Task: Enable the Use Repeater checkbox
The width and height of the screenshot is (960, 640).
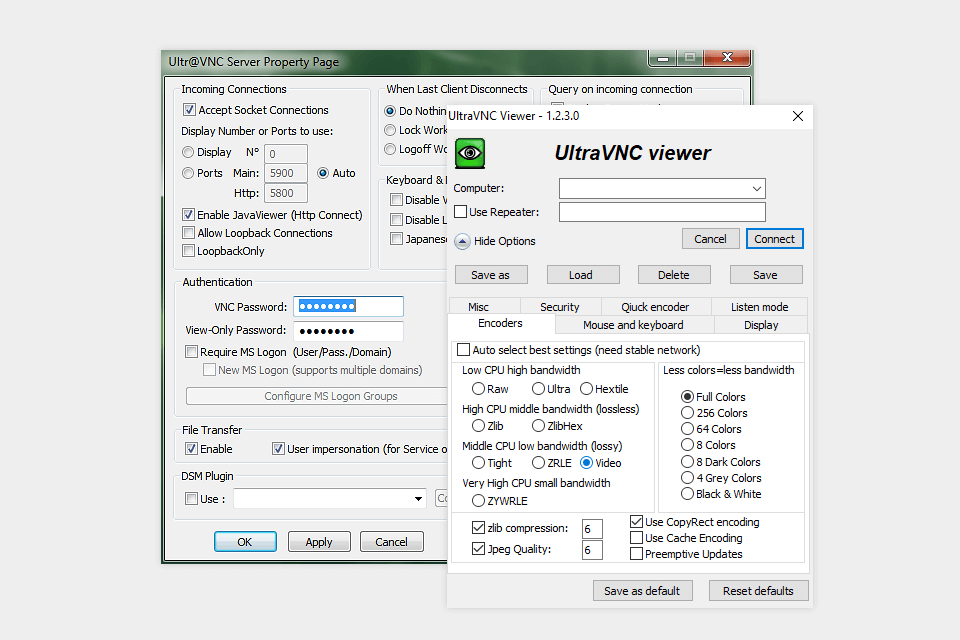Action: point(463,211)
